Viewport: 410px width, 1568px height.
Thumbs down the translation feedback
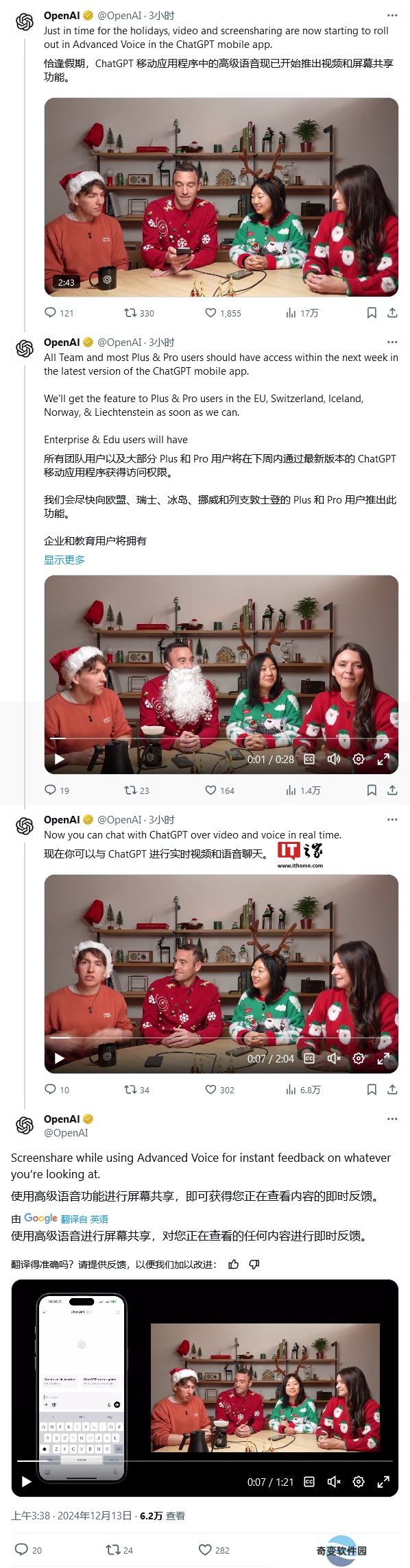click(x=254, y=1265)
